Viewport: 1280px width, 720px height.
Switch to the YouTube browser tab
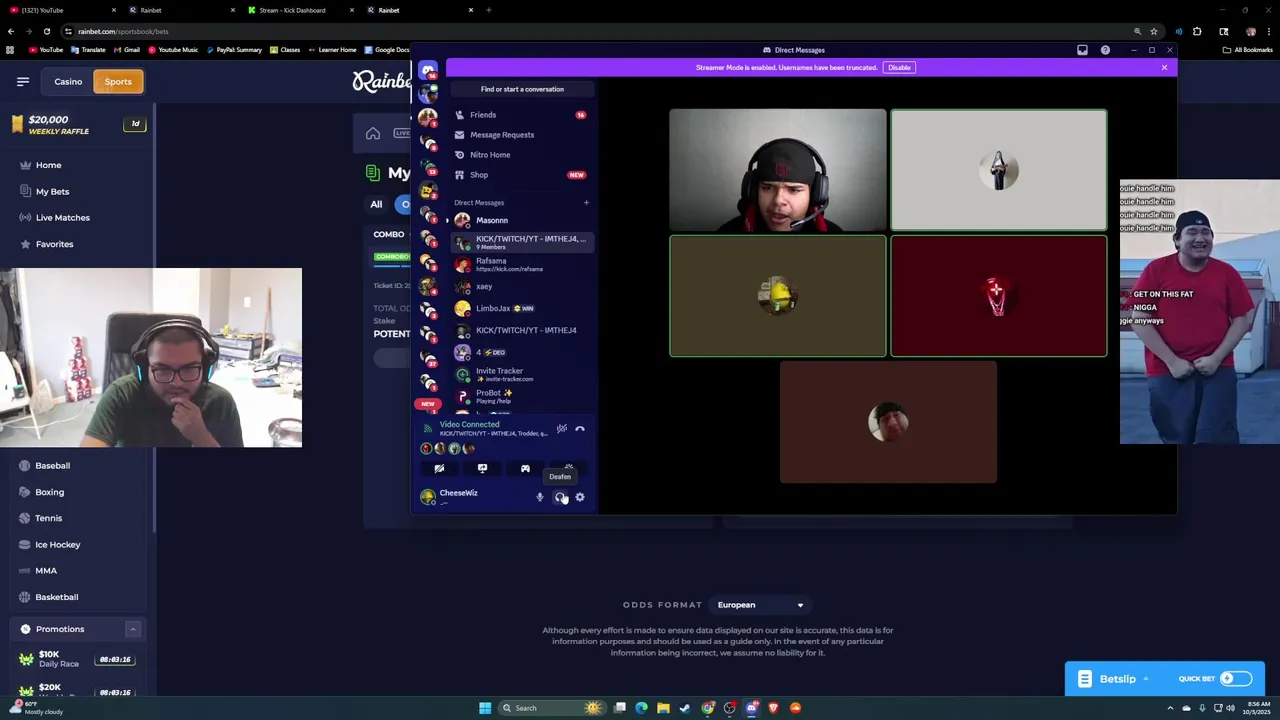click(60, 10)
